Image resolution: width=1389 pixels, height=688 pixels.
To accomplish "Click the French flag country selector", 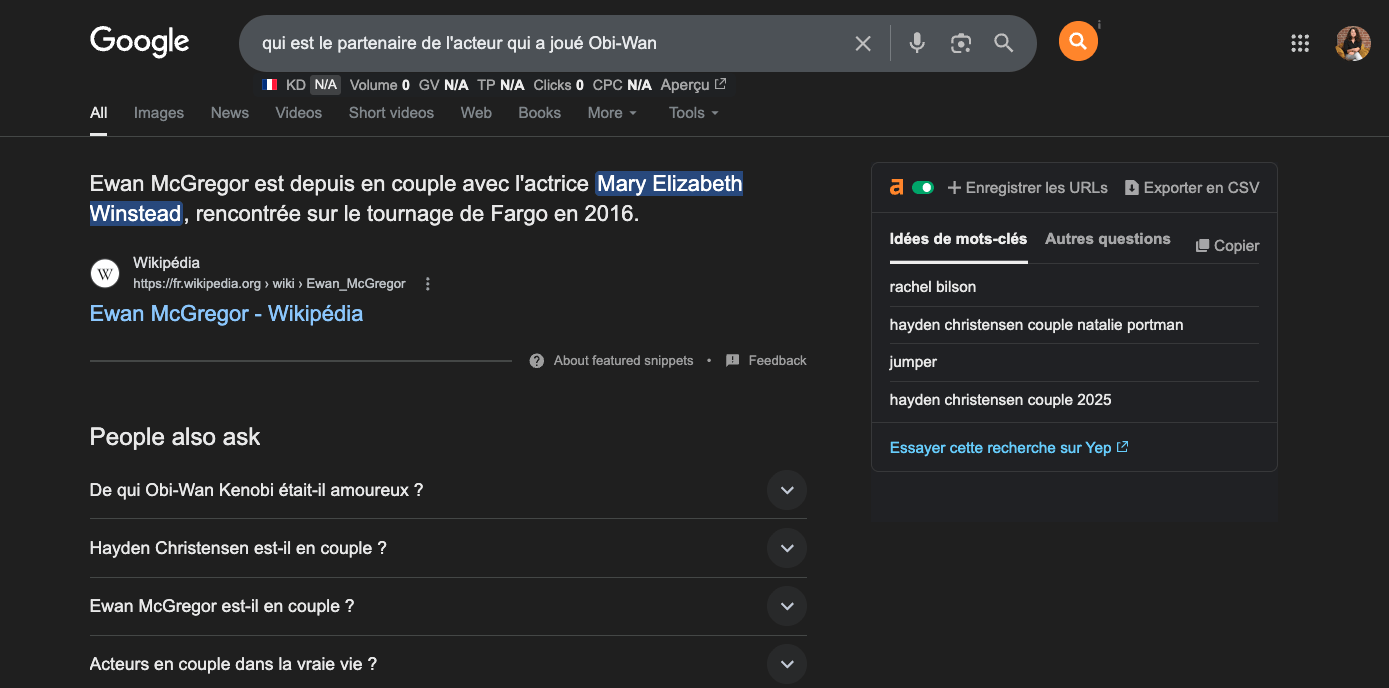I will click(269, 84).
